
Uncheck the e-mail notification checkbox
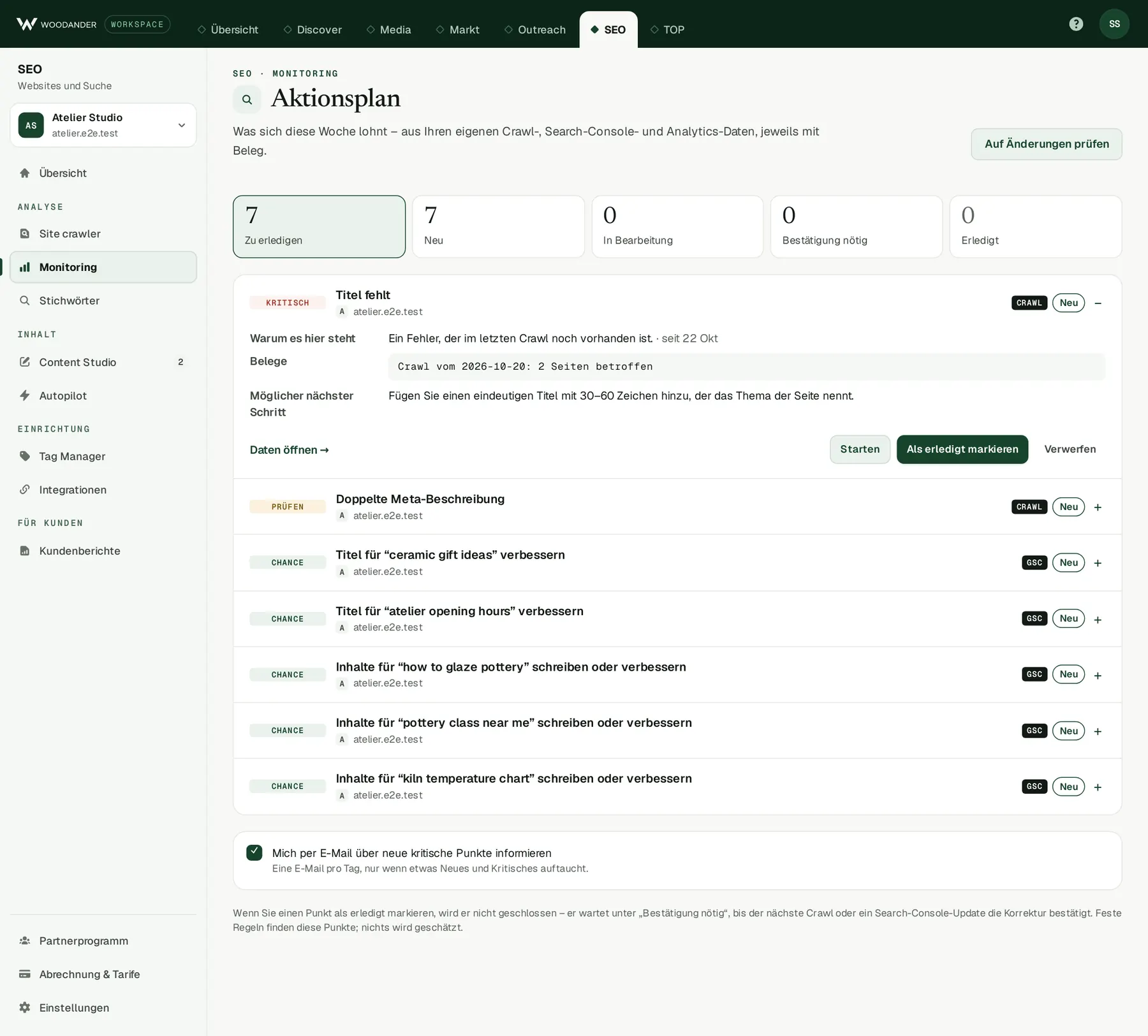[x=254, y=852]
